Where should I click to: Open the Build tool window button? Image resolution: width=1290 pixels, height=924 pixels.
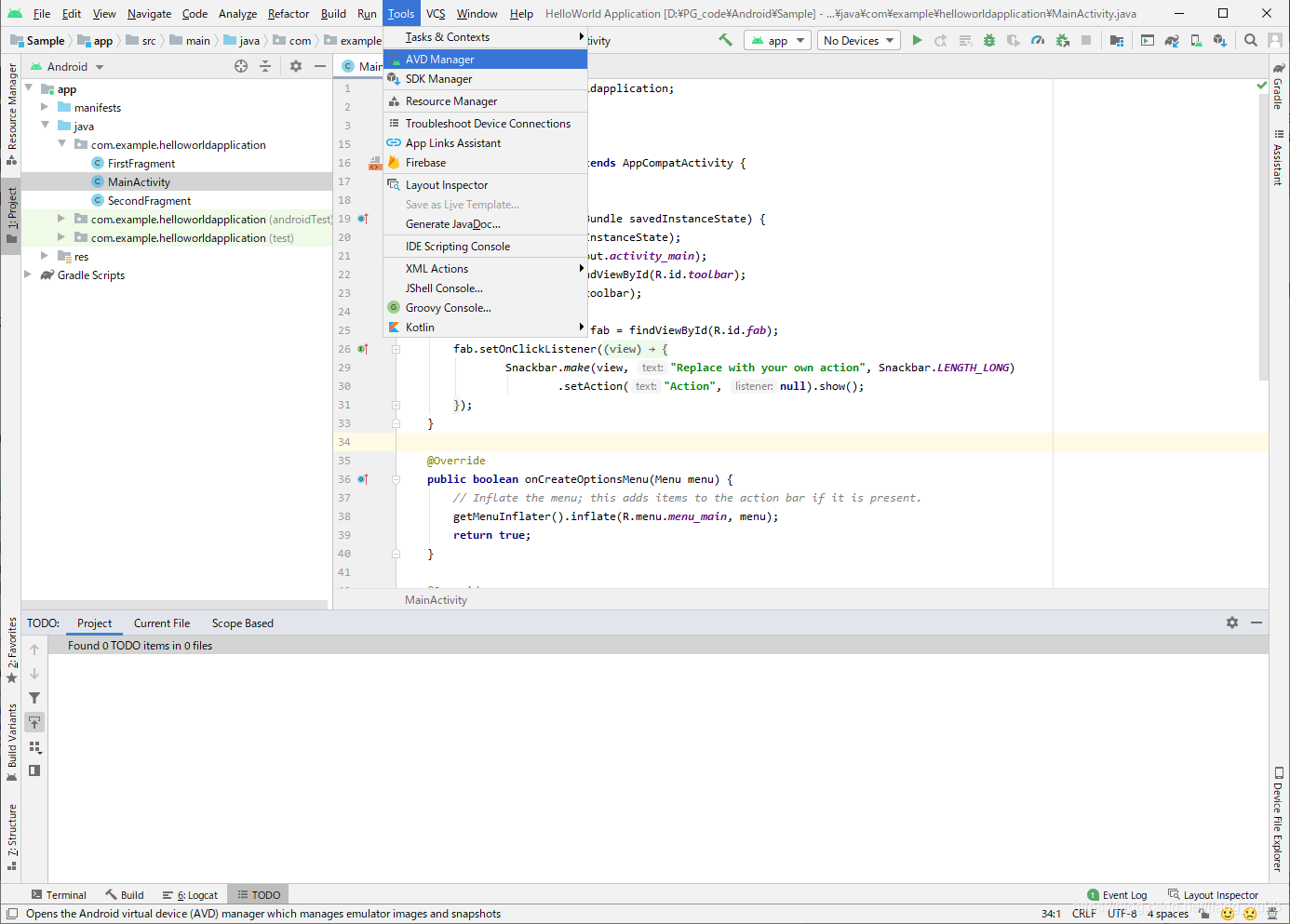(x=124, y=894)
